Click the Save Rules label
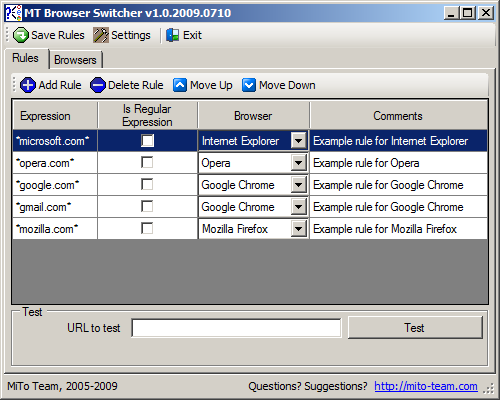The height and width of the screenshot is (400, 500). [x=58, y=35]
